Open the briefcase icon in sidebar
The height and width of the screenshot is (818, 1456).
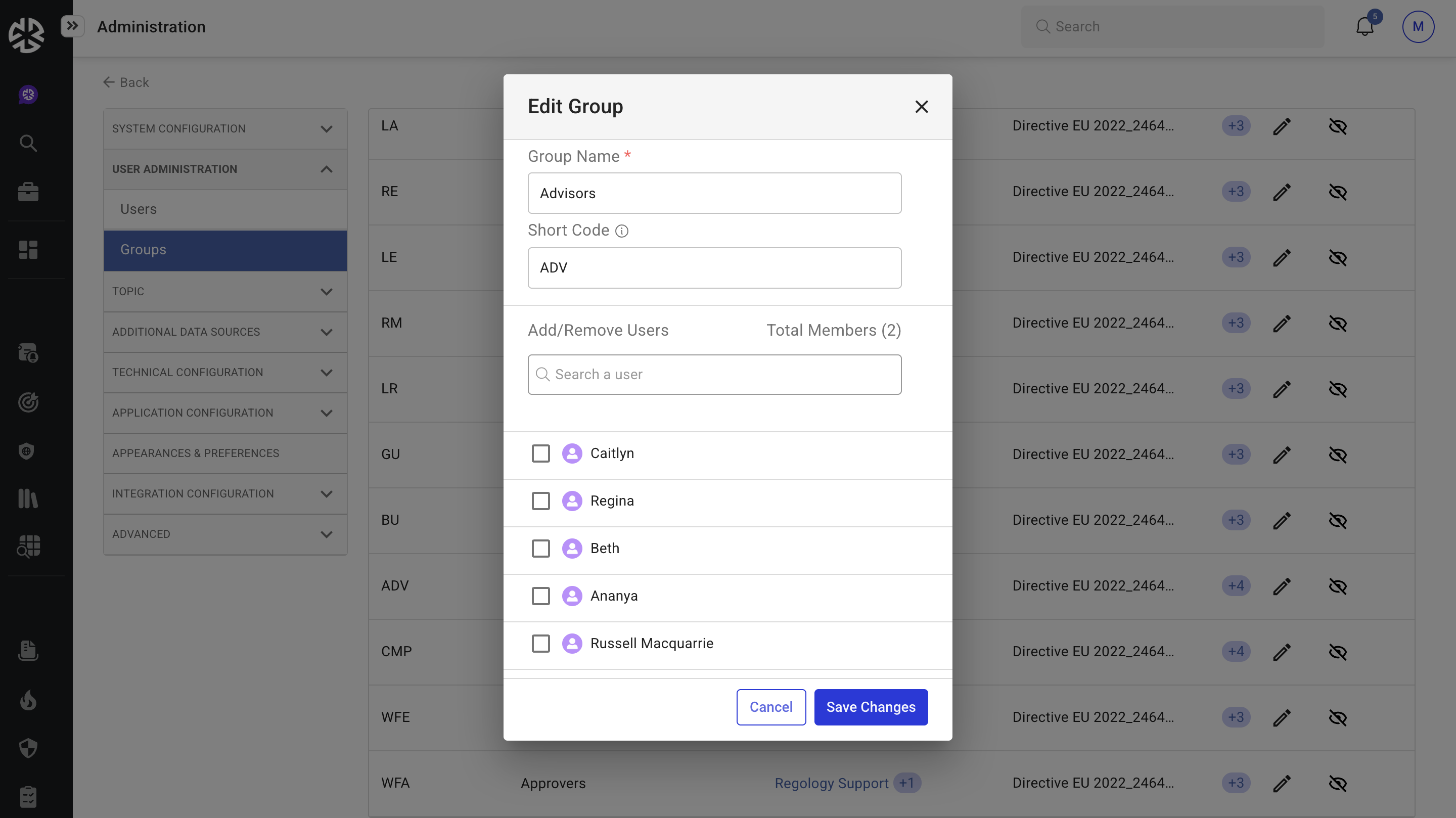coord(28,192)
